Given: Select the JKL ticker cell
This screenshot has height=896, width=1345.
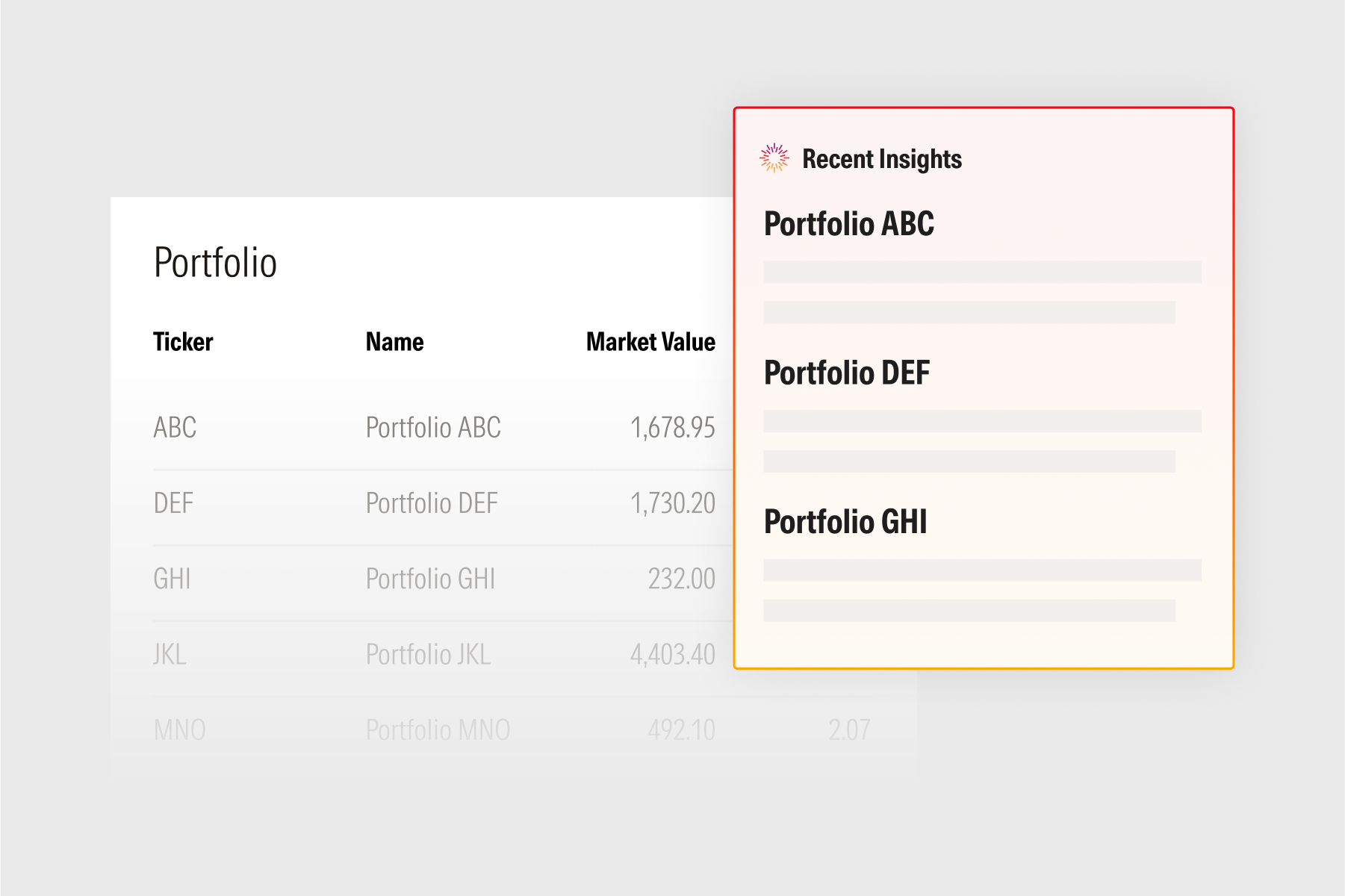Looking at the screenshot, I should click(x=170, y=654).
